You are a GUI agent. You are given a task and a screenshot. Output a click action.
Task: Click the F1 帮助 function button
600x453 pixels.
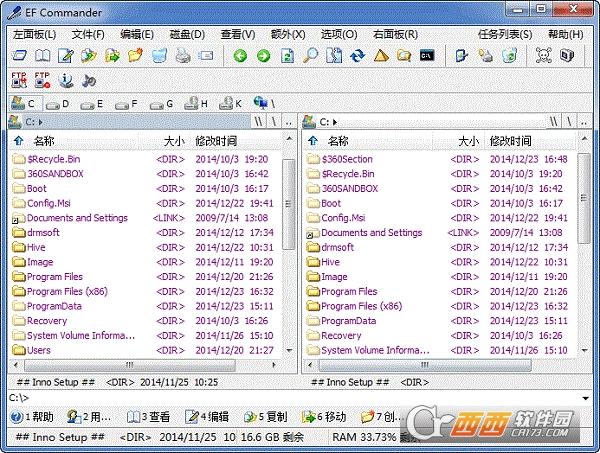[x=32, y=417]
